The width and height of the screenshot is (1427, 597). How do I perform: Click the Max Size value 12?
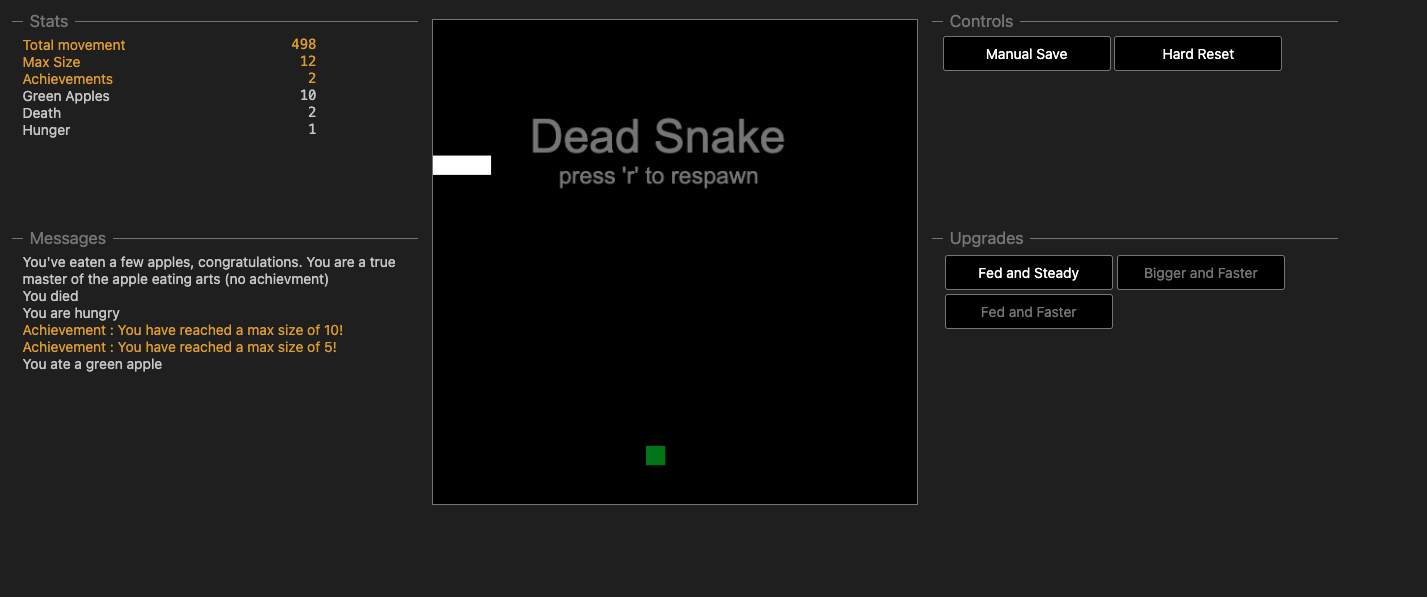coord(308,61)
